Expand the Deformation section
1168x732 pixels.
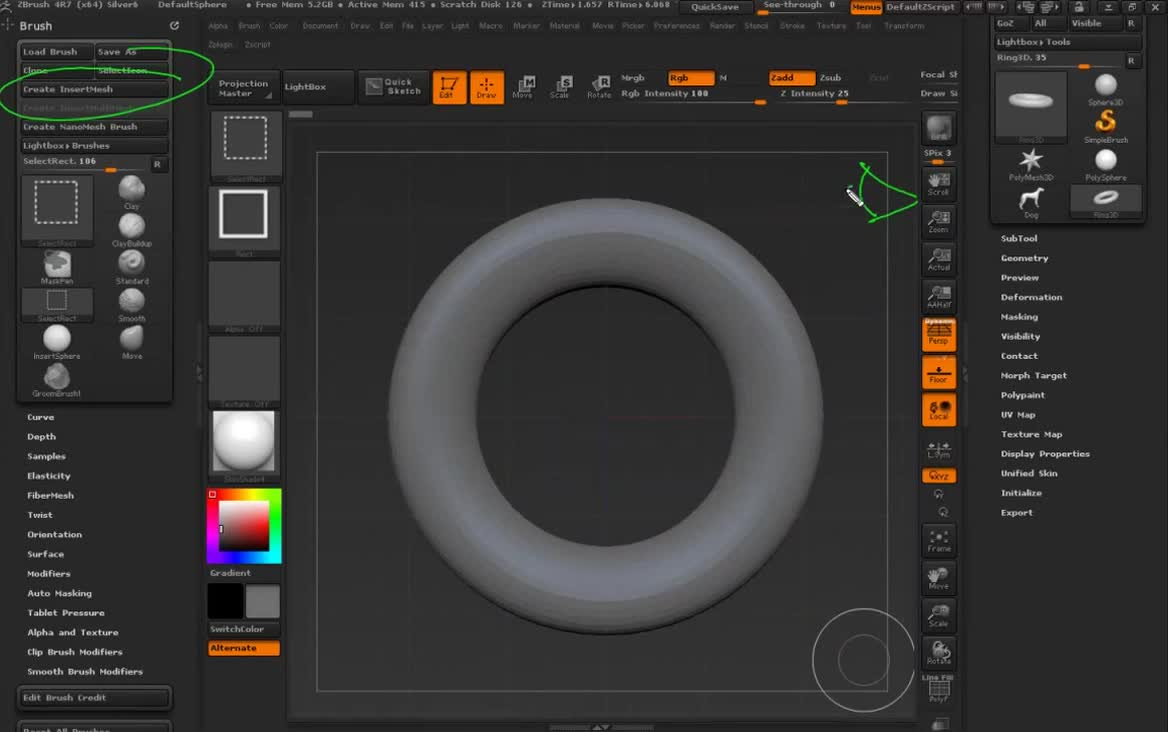1031,297
